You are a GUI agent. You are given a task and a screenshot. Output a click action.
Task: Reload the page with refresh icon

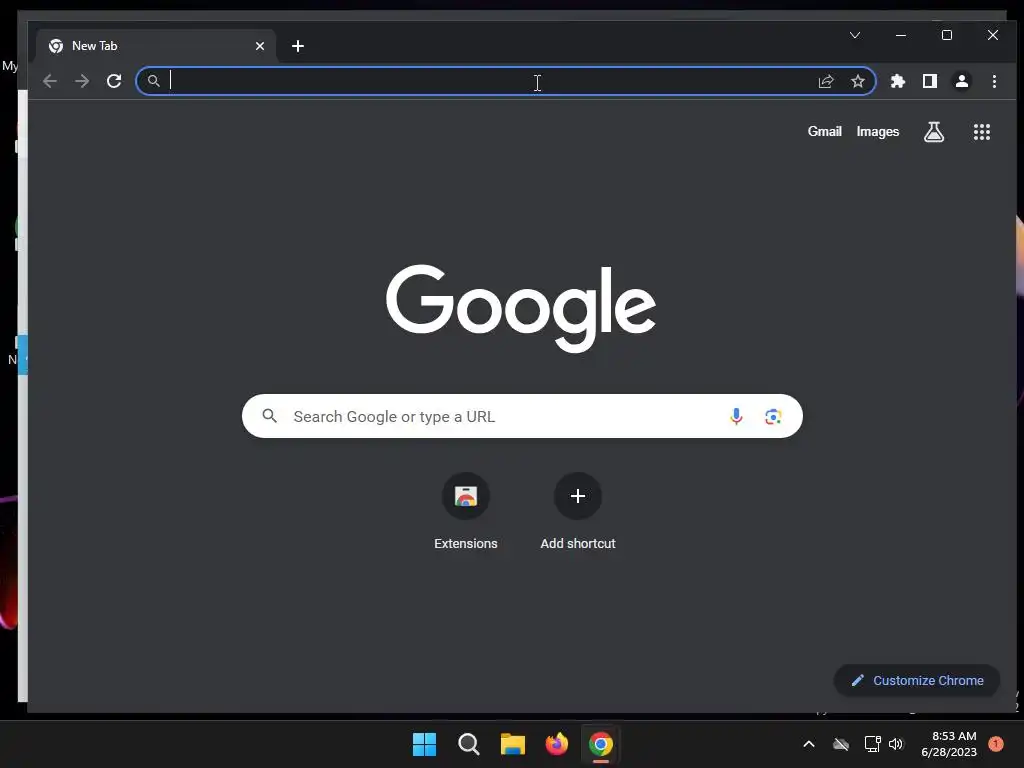(x=114, y=81)
